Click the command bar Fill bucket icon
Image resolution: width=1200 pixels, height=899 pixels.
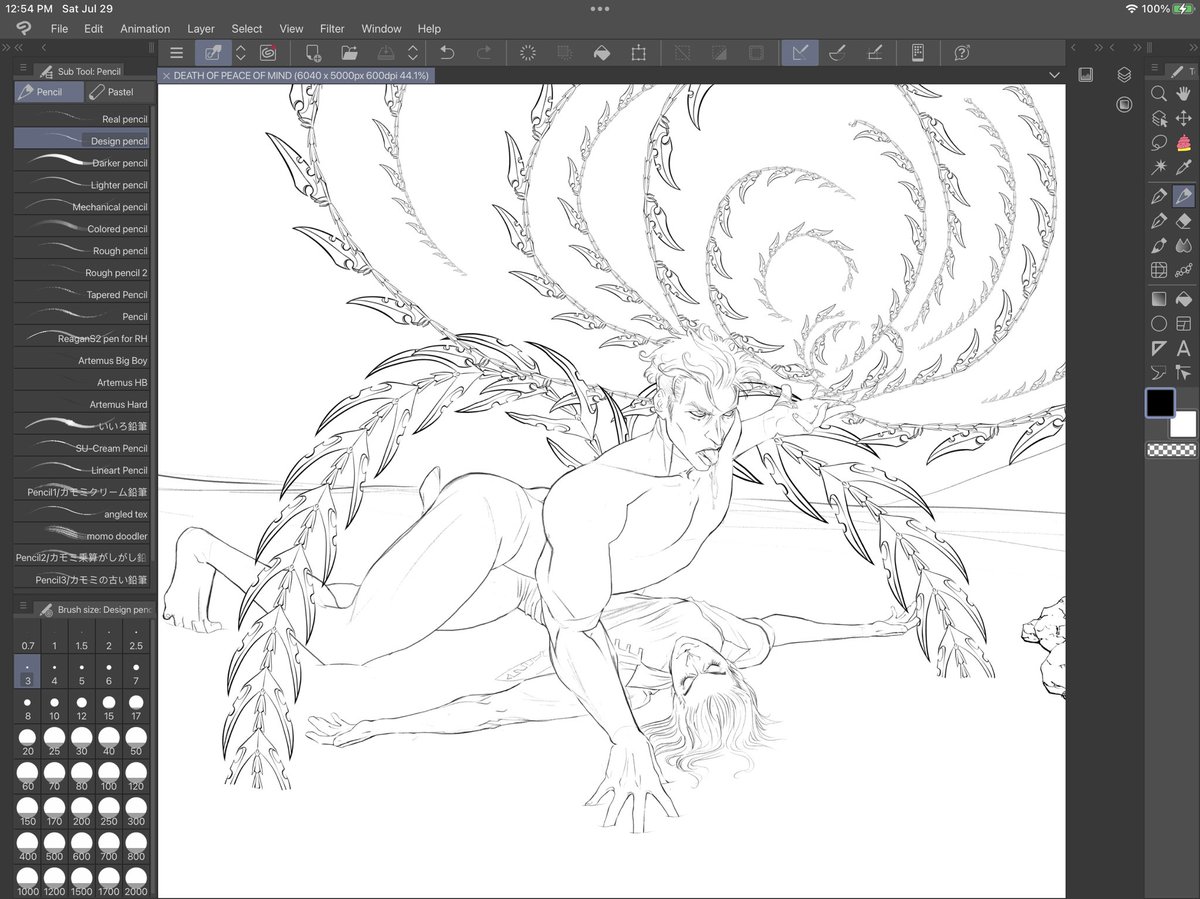pos(601,53)
